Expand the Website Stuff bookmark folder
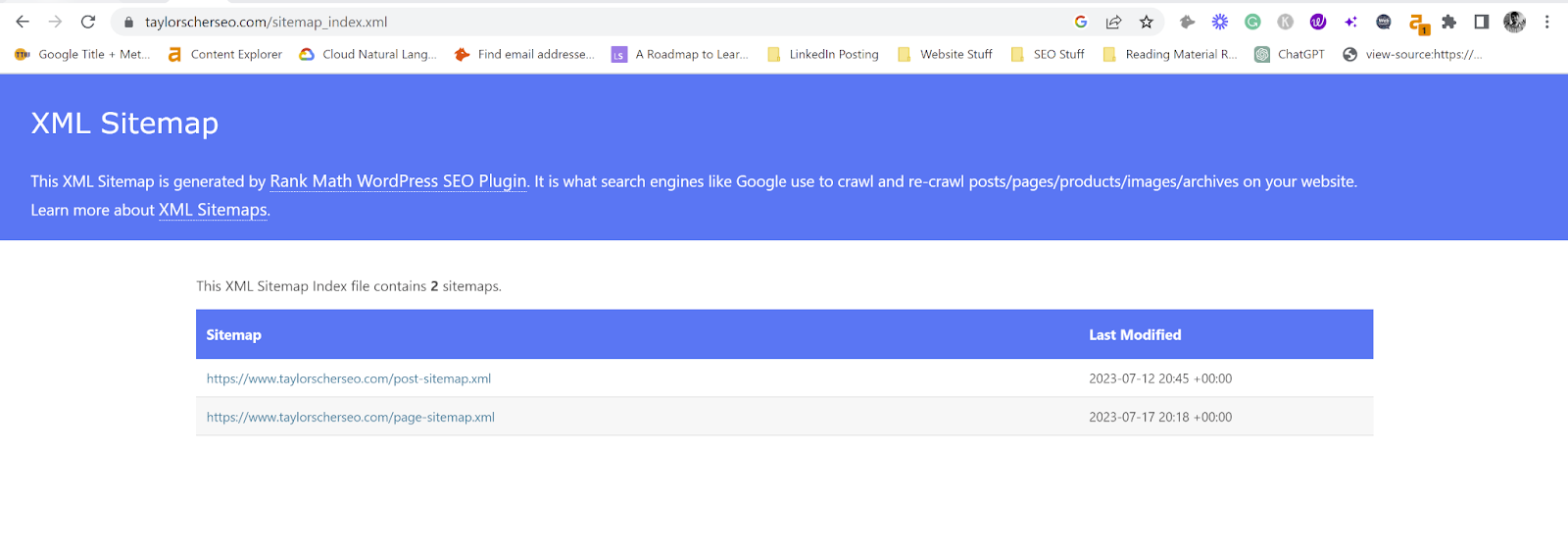This screenshot has height=552, width=1568. [945, 54]
